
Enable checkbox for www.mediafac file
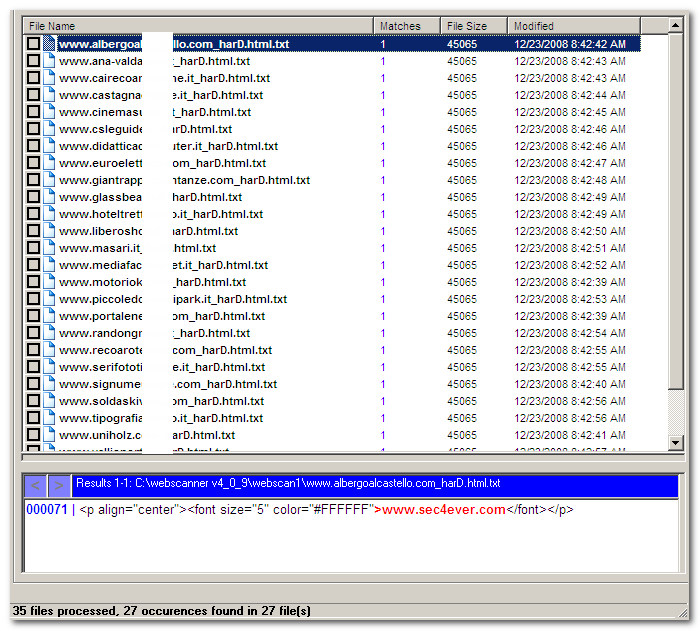coord(33,265)
